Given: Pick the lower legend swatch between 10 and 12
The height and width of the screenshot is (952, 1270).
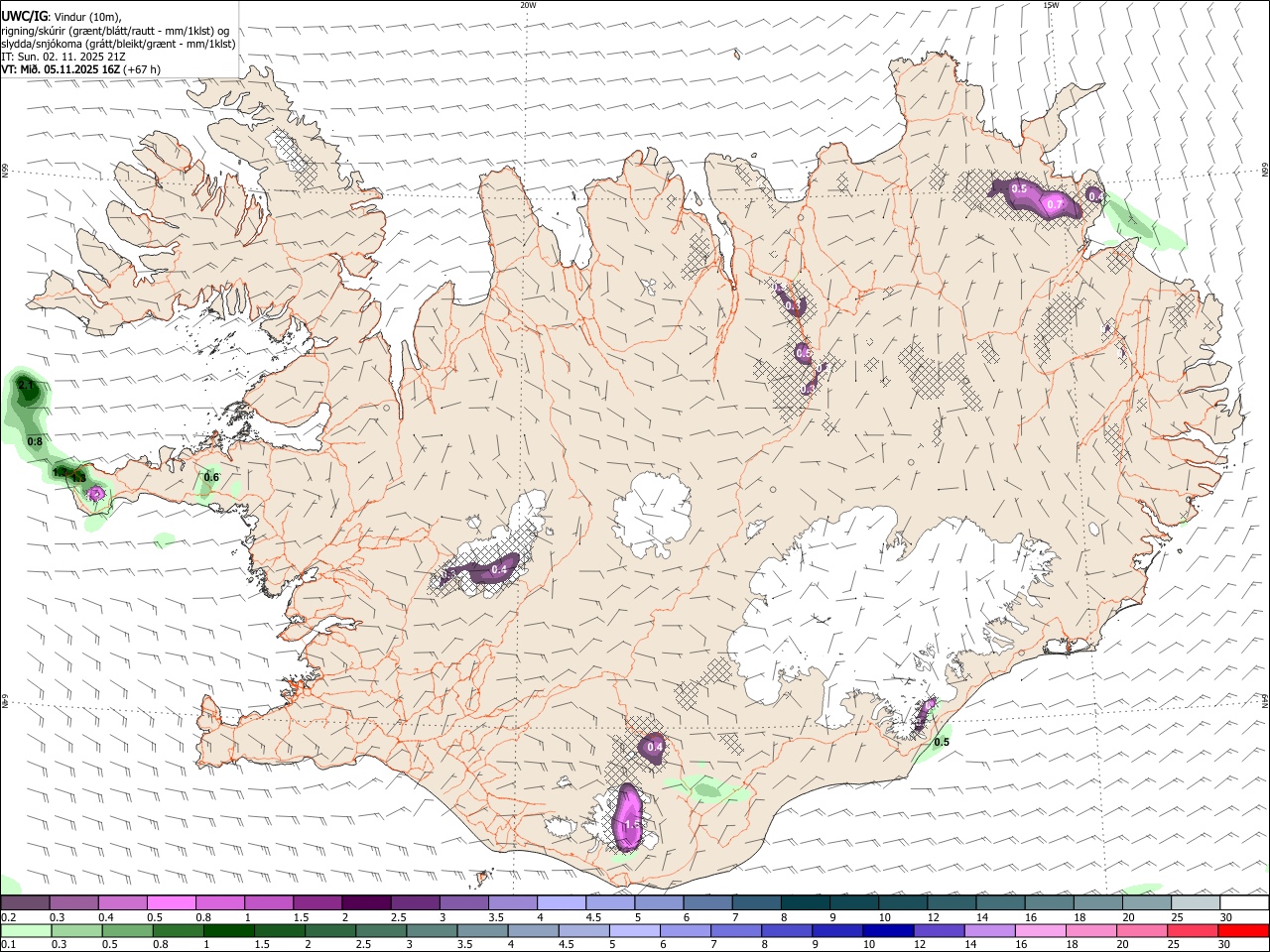Looking at the screenshot, I should tap(889, 930).
